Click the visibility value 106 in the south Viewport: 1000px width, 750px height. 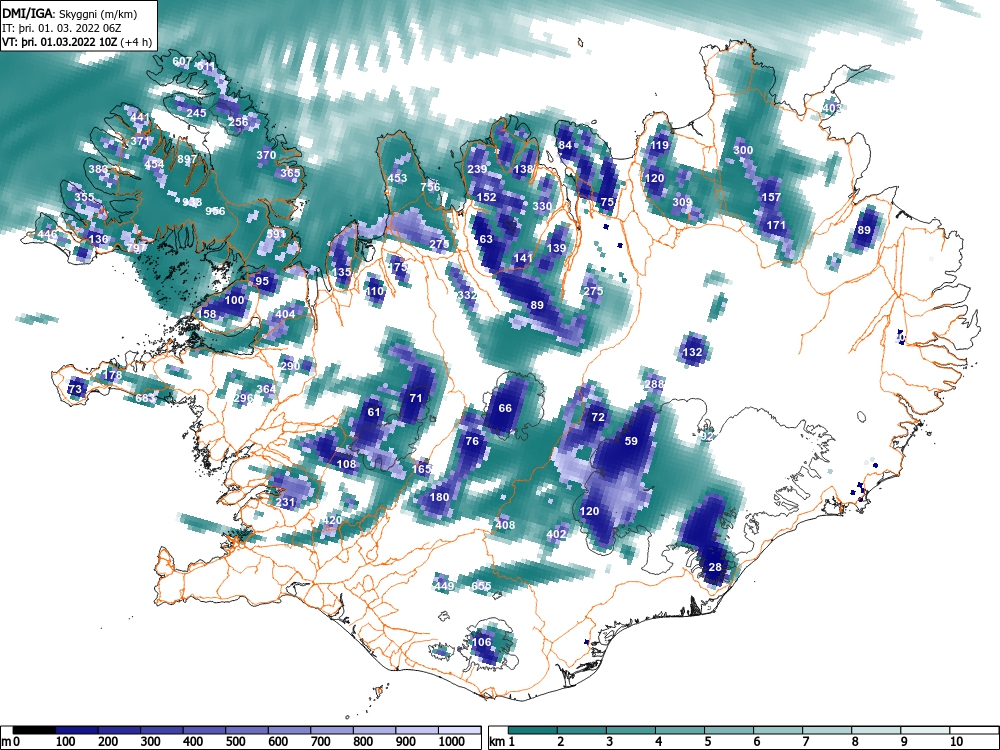click(x=482, y=642)
